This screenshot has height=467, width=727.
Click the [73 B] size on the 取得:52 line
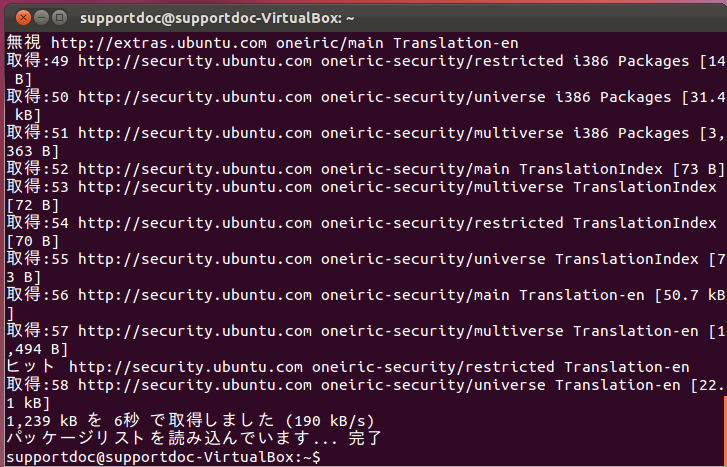[x=698, y=169]
